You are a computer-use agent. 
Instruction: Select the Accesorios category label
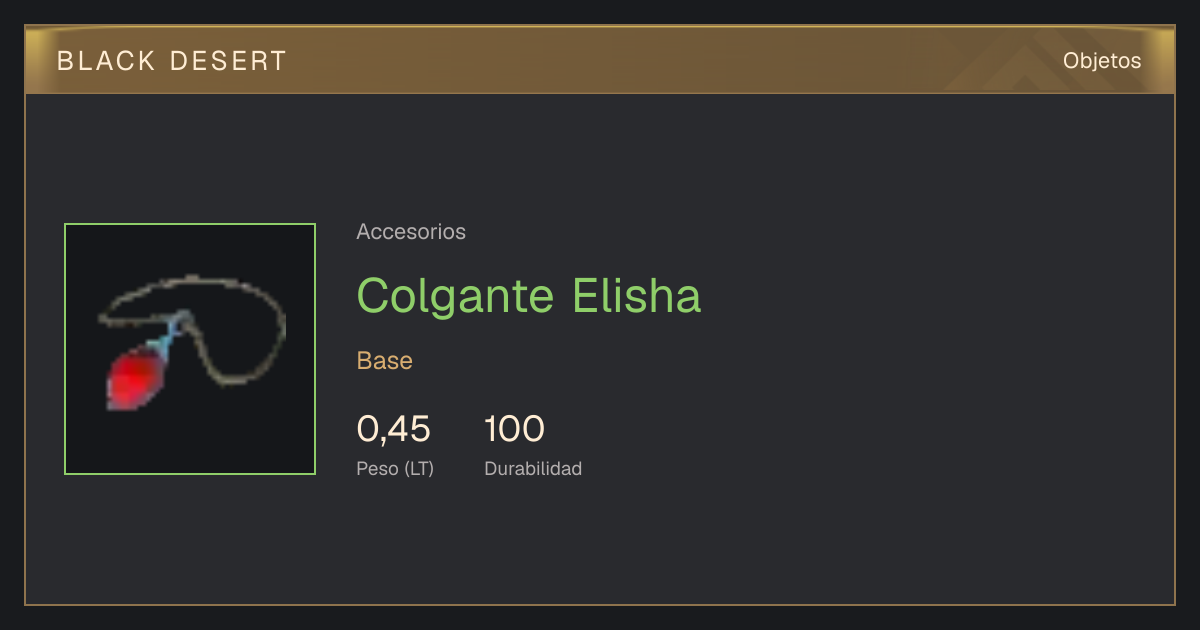[x=411, y=232]
